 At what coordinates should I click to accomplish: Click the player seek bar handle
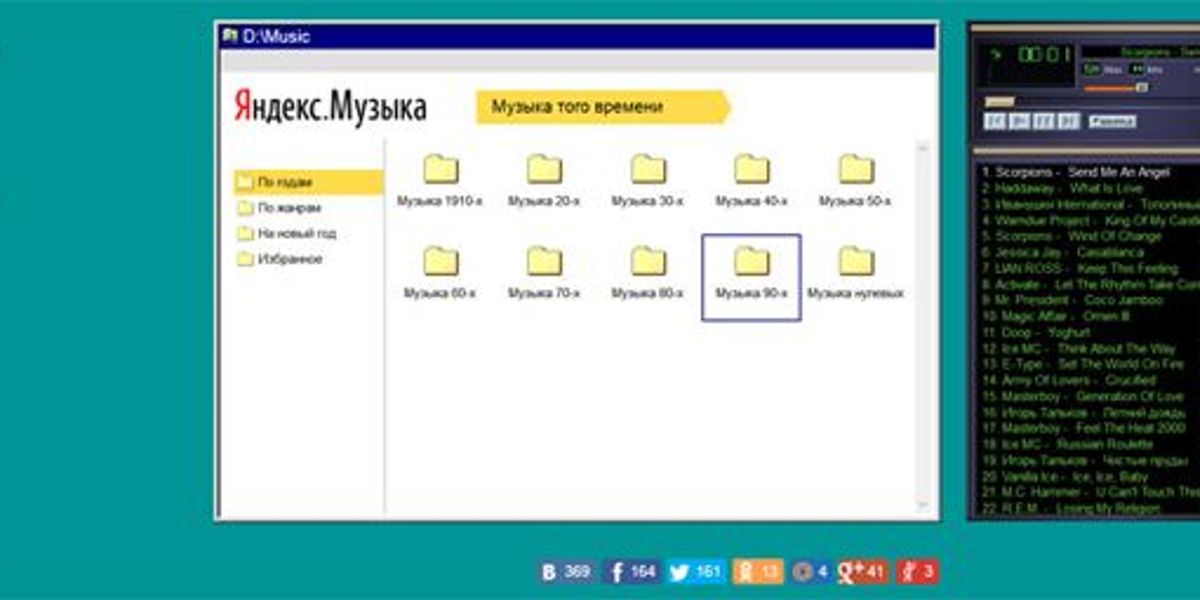(x=999, y=101)
